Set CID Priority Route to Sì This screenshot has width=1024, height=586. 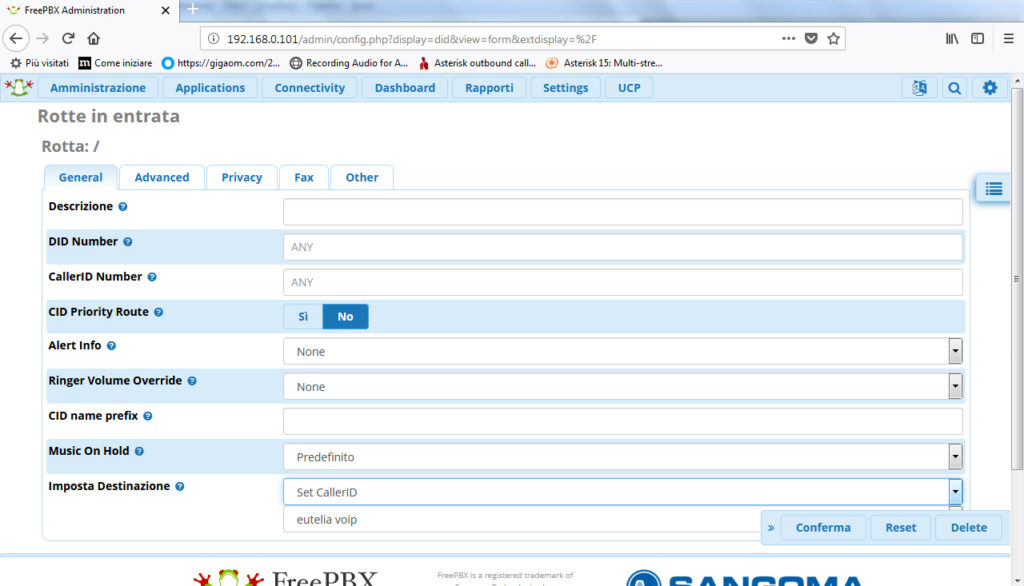303,317
